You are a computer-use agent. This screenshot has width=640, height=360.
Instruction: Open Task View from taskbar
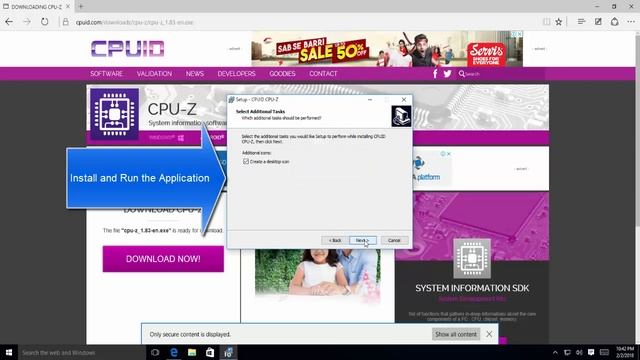point(155,353)
